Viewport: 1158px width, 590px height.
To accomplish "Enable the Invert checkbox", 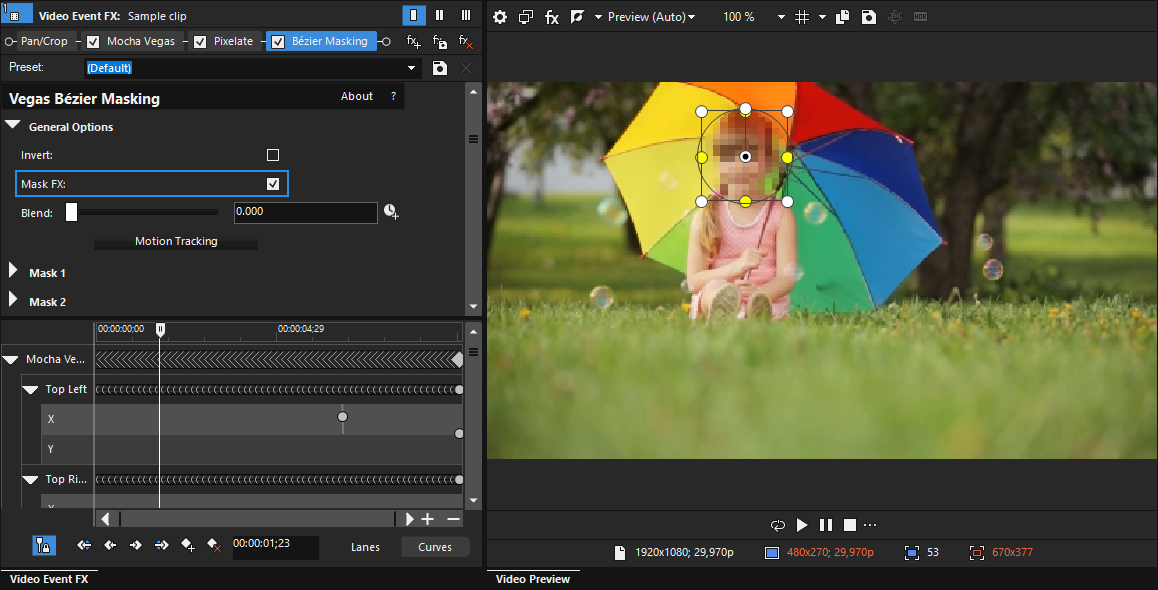I will [273, 155].
